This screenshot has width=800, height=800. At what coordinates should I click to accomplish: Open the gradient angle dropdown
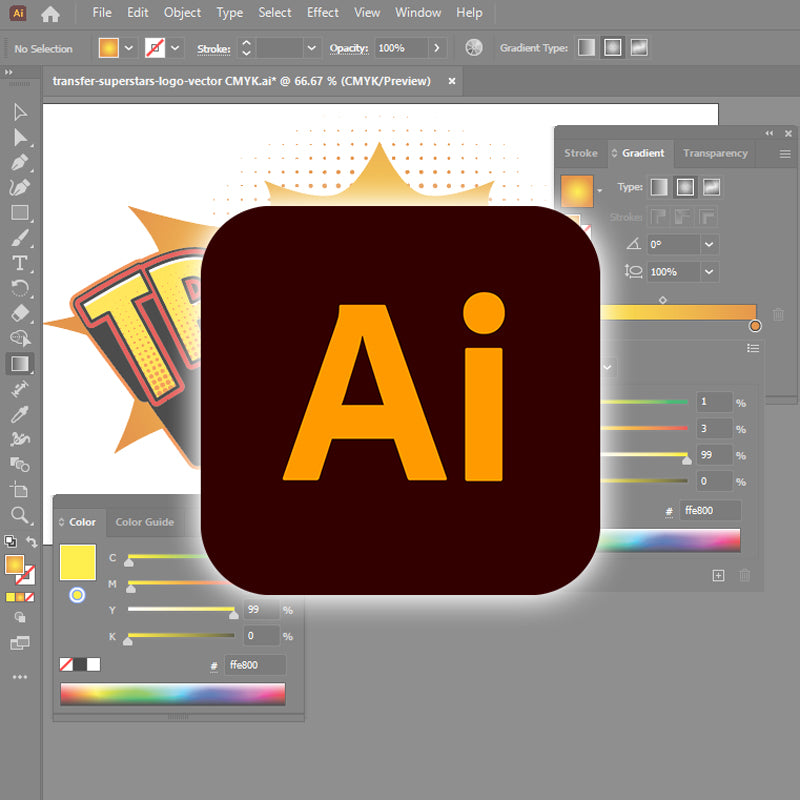click(709, 244)
